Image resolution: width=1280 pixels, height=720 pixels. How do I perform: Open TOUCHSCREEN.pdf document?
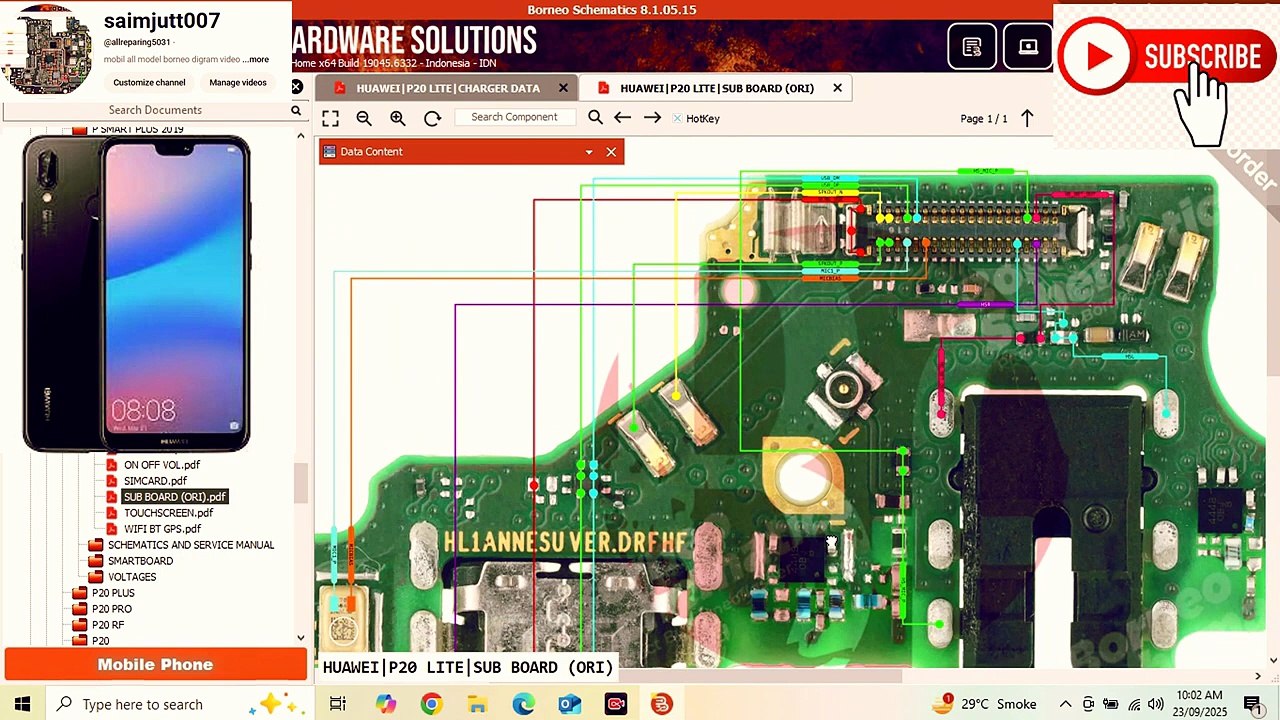(168, 513)
